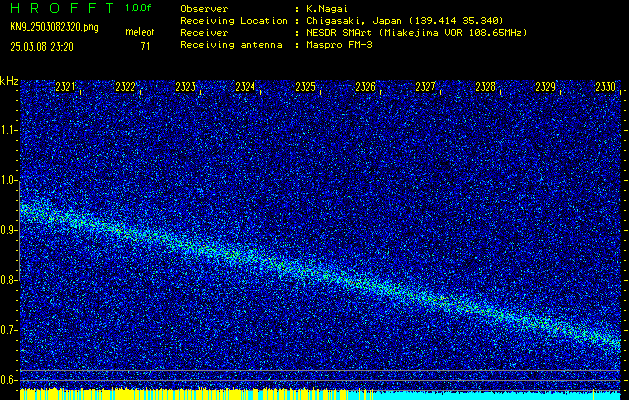Viewport: 629px width, 400px height.
Task: Click the 2327 time axis marker
Action: (425, 87)
